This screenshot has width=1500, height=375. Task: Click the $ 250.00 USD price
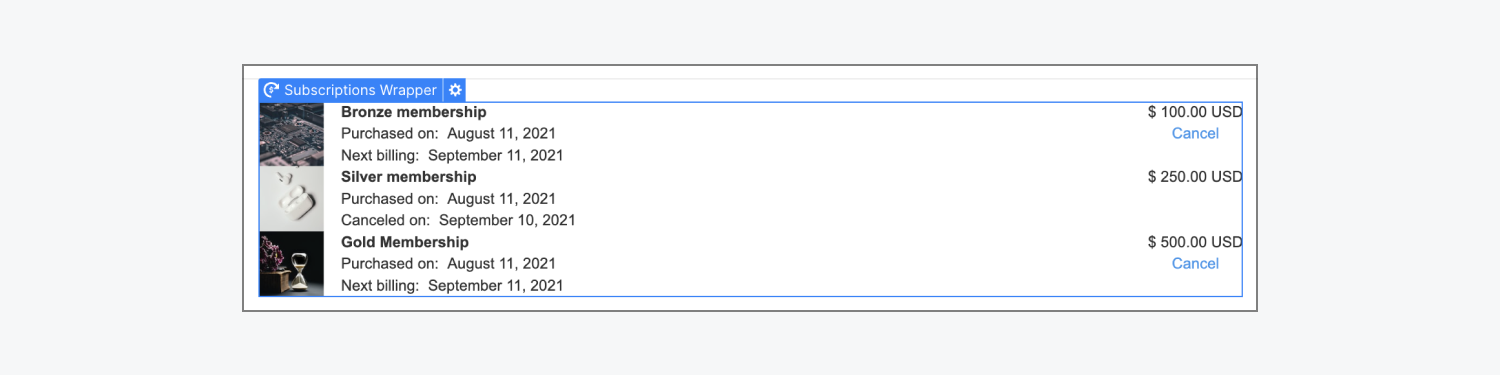1195,177
